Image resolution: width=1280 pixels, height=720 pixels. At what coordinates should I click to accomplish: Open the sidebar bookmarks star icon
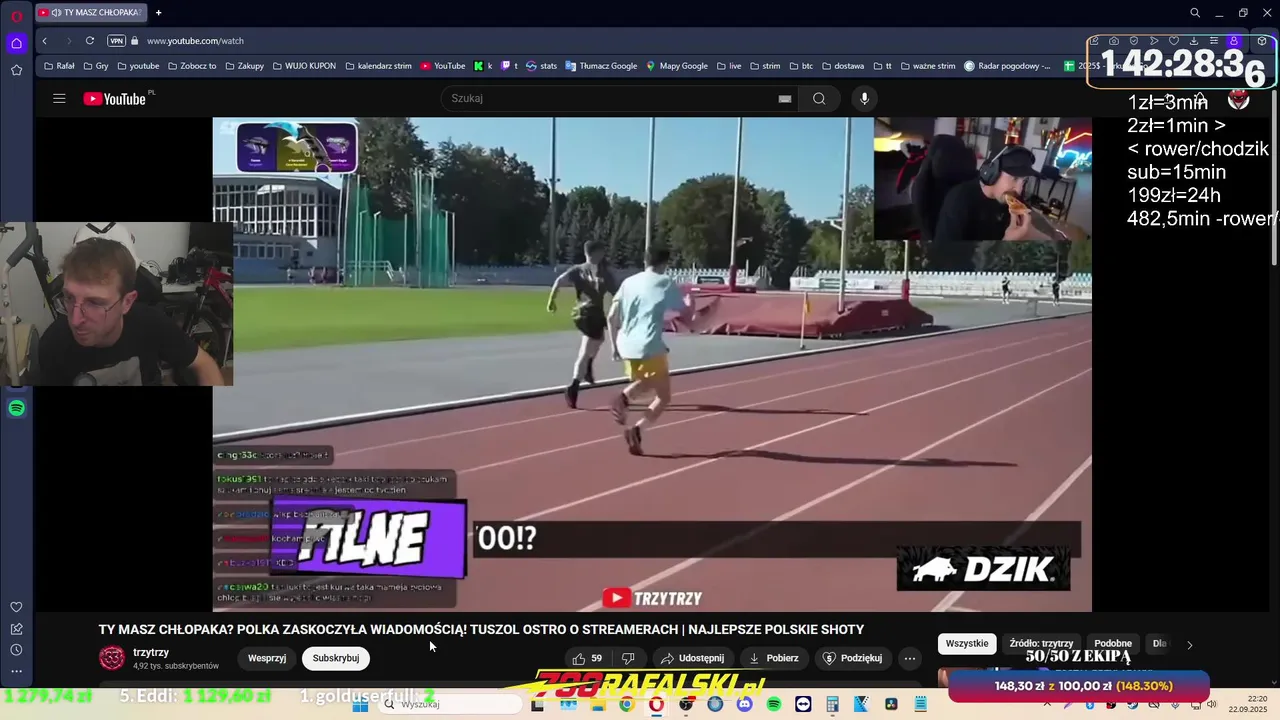[x=16, y=70]
